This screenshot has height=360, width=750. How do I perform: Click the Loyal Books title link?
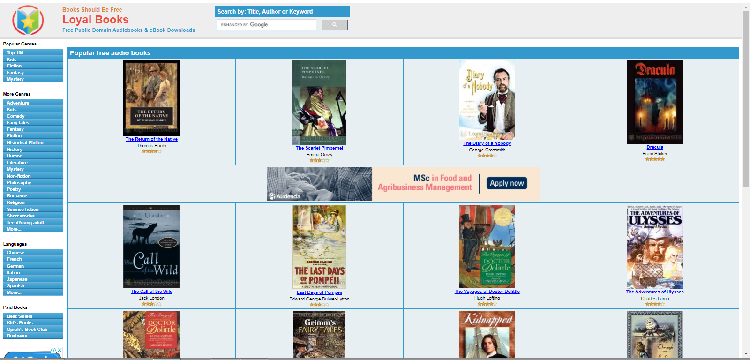[x=95, y=20]
